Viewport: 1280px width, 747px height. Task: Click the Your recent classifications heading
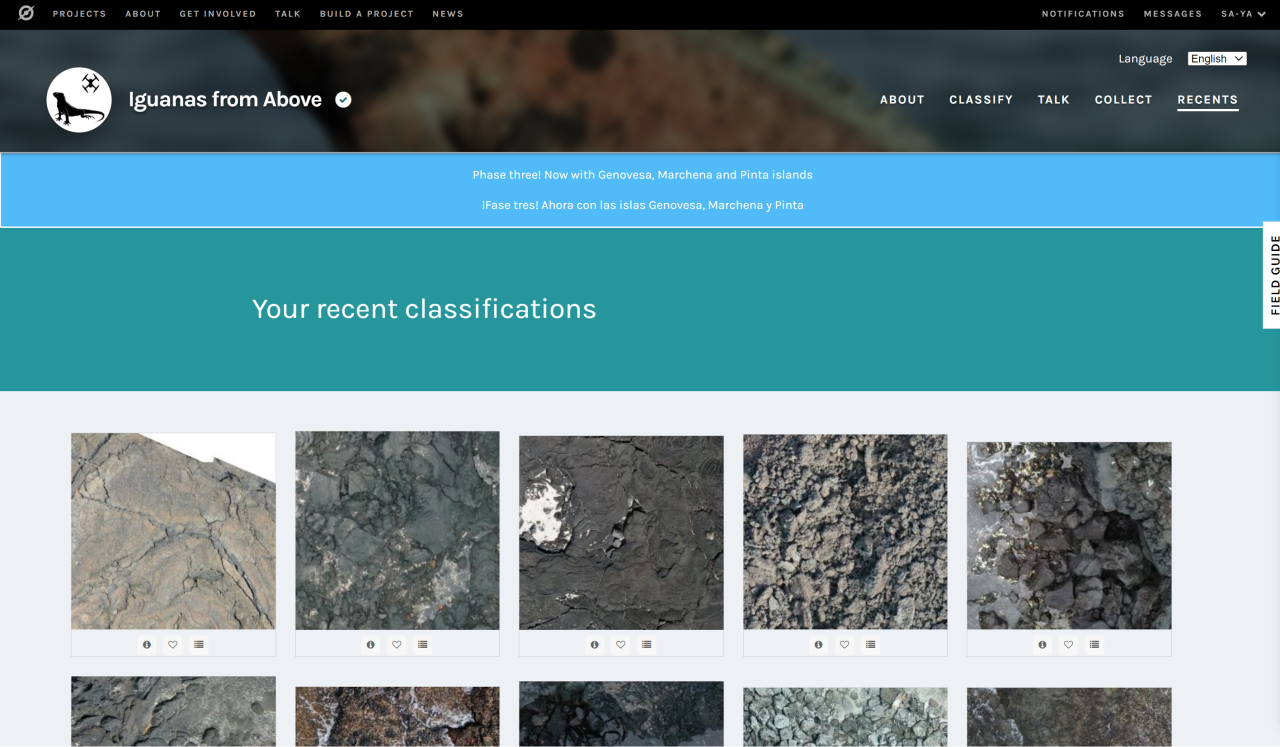[424, 309]
